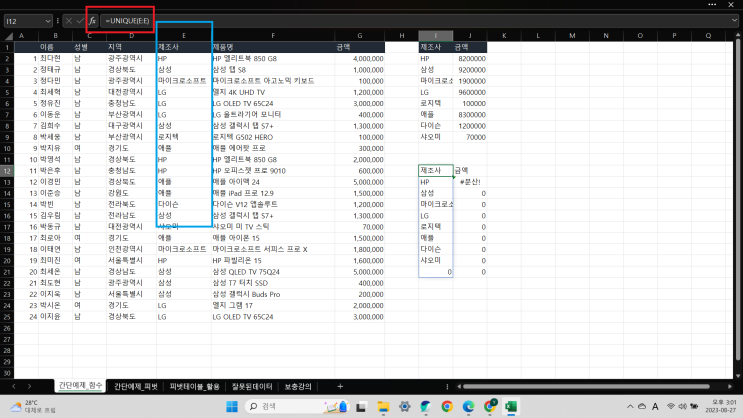Open the ribbon display options ellipsis
This screenshot has width=743, height=418.
712,4
